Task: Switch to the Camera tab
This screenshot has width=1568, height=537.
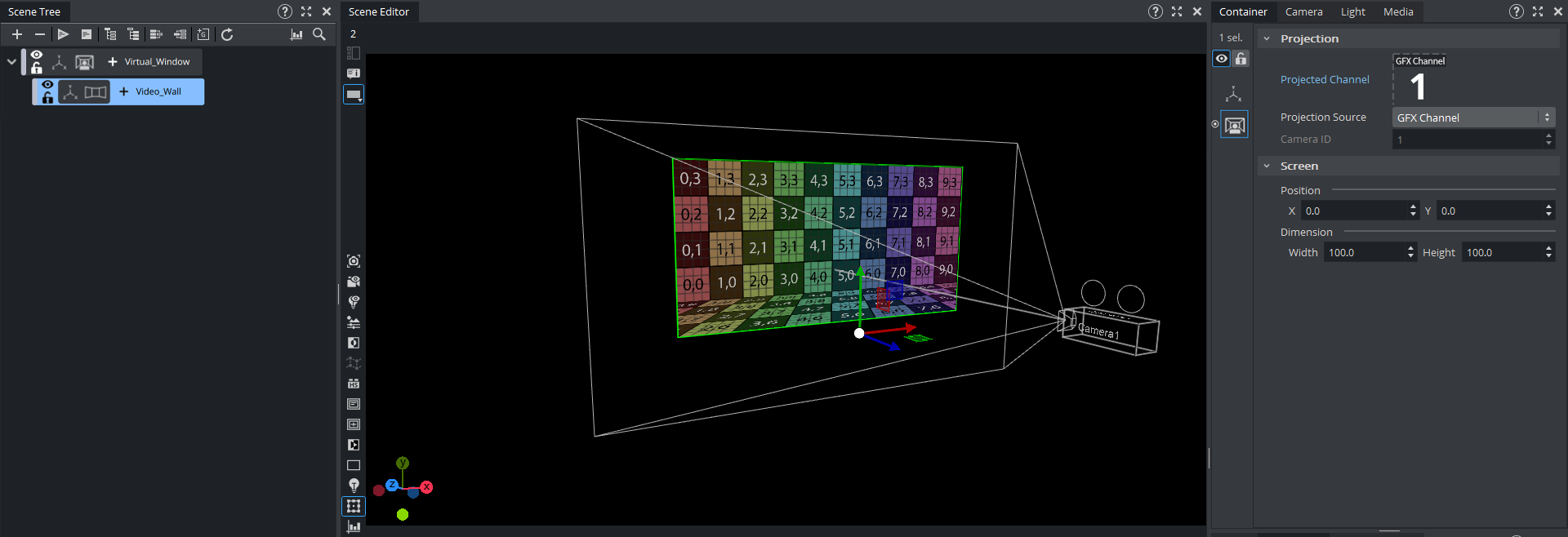Action: pos(1303,11)
